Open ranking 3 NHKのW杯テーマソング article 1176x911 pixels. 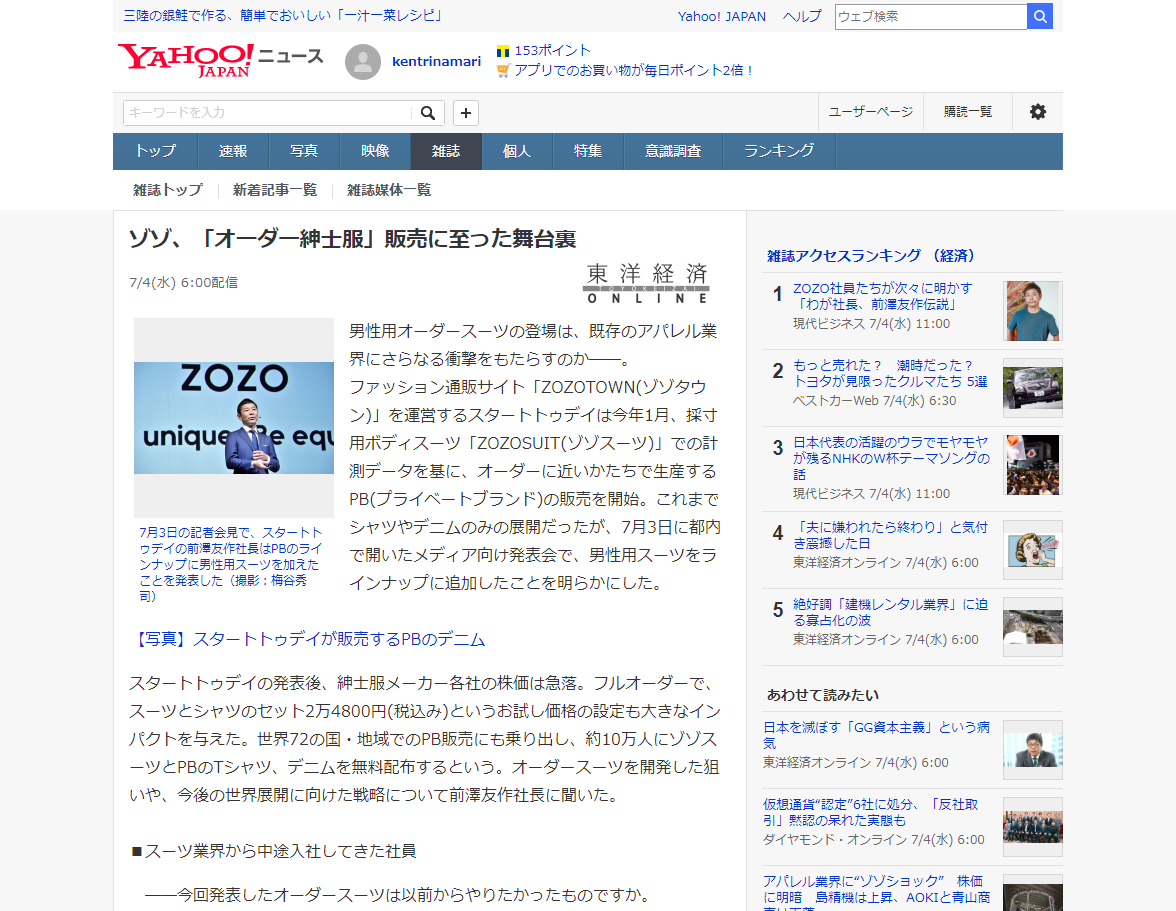click(892, 458)
